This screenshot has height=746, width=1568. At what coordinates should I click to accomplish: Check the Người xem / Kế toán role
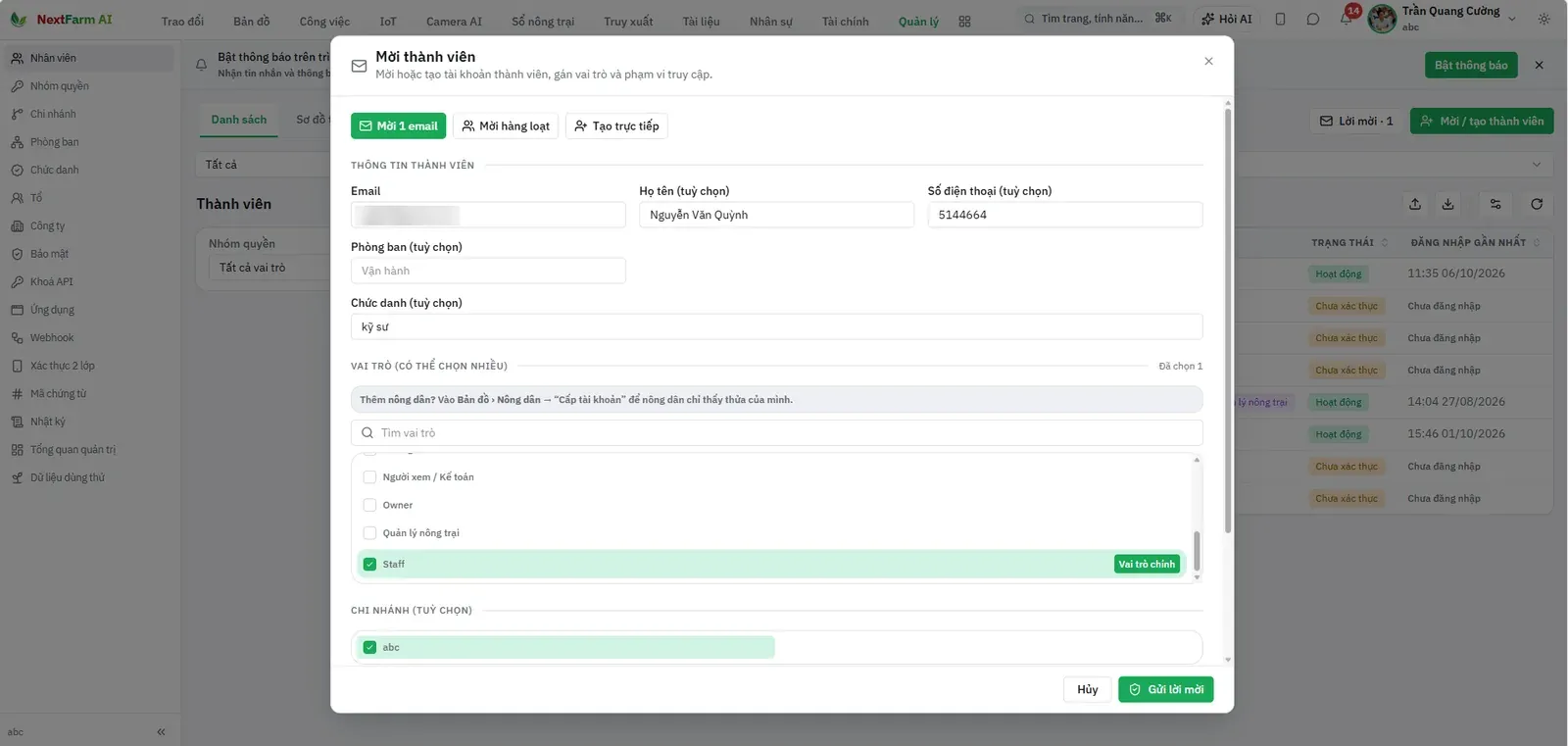(x=369, y=477)
